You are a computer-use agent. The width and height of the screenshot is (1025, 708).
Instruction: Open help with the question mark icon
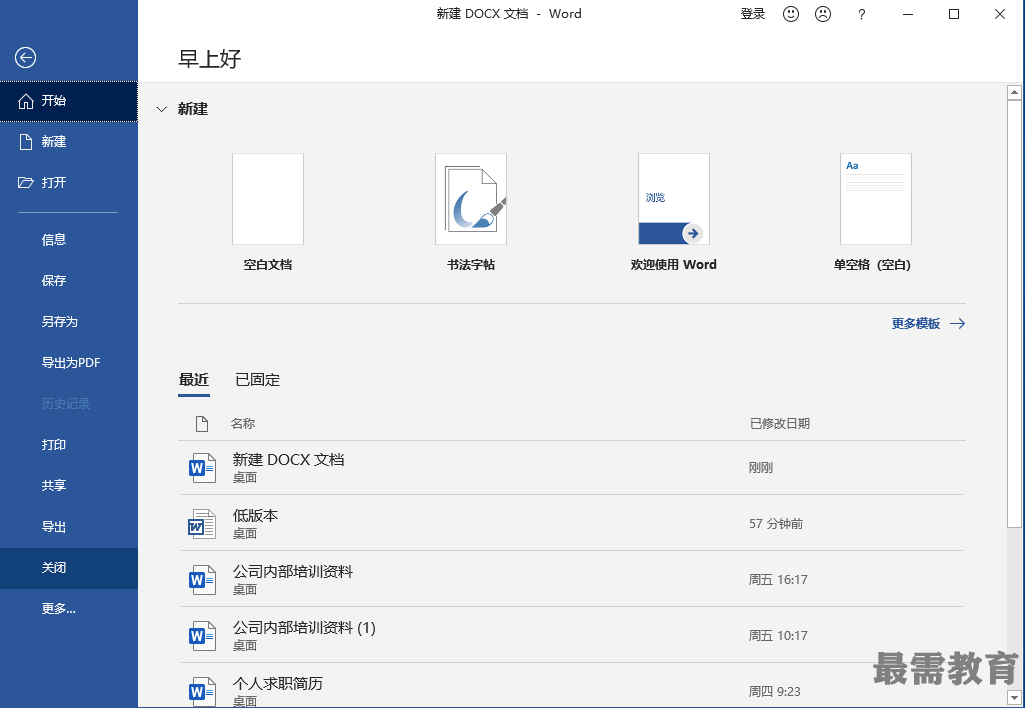click(862, 14)
